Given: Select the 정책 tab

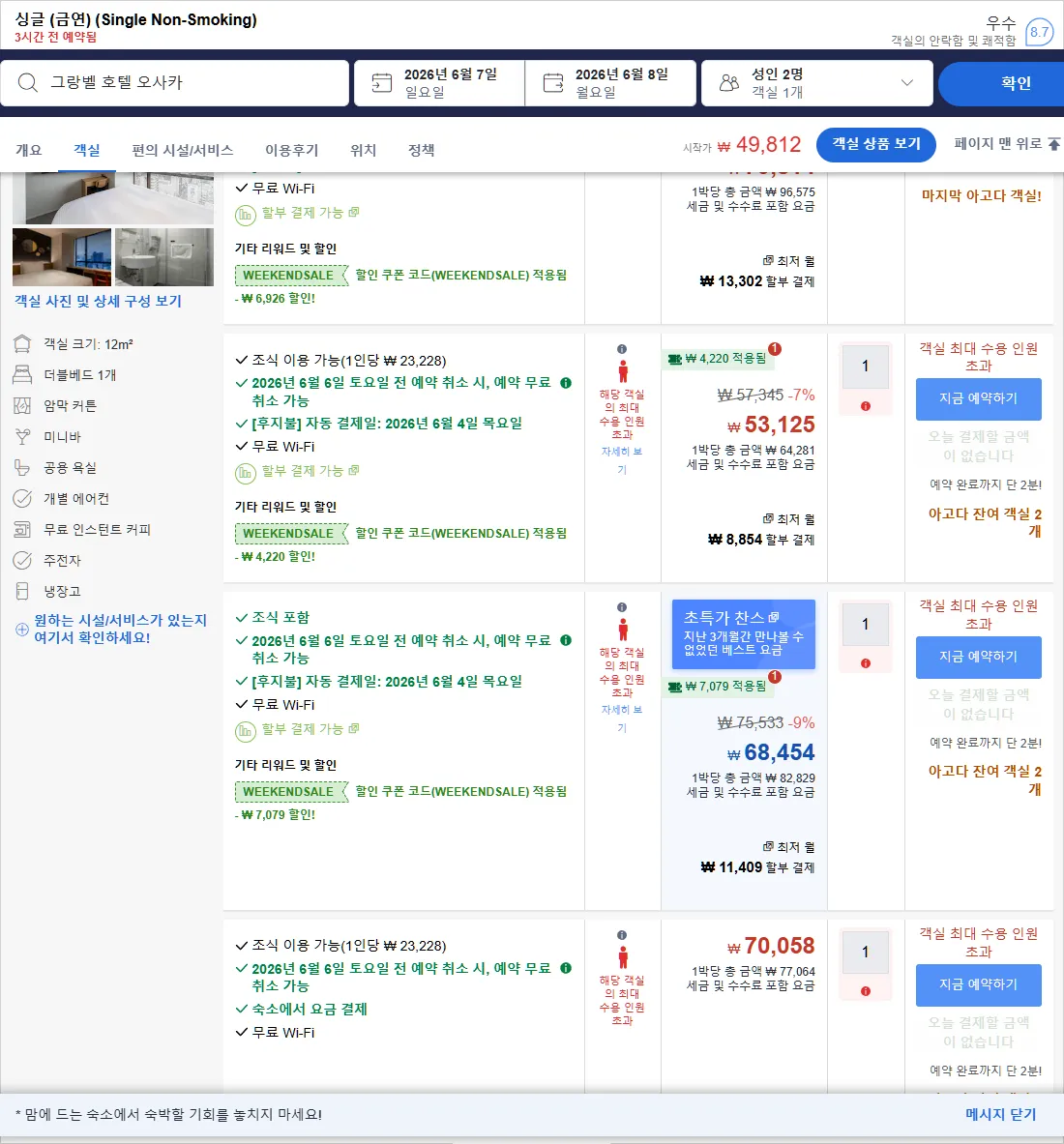Looking at the screenshot, I should [421, 150].
